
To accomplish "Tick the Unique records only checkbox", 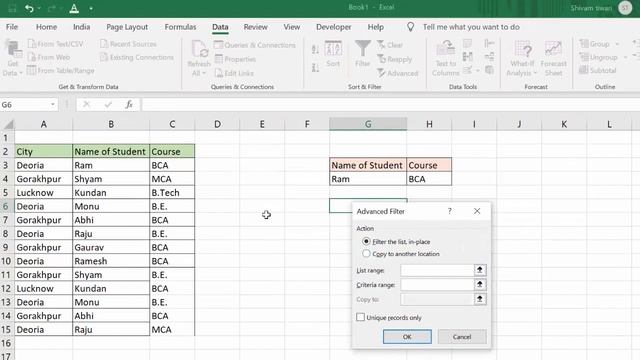I will click(x=360, y=317).
